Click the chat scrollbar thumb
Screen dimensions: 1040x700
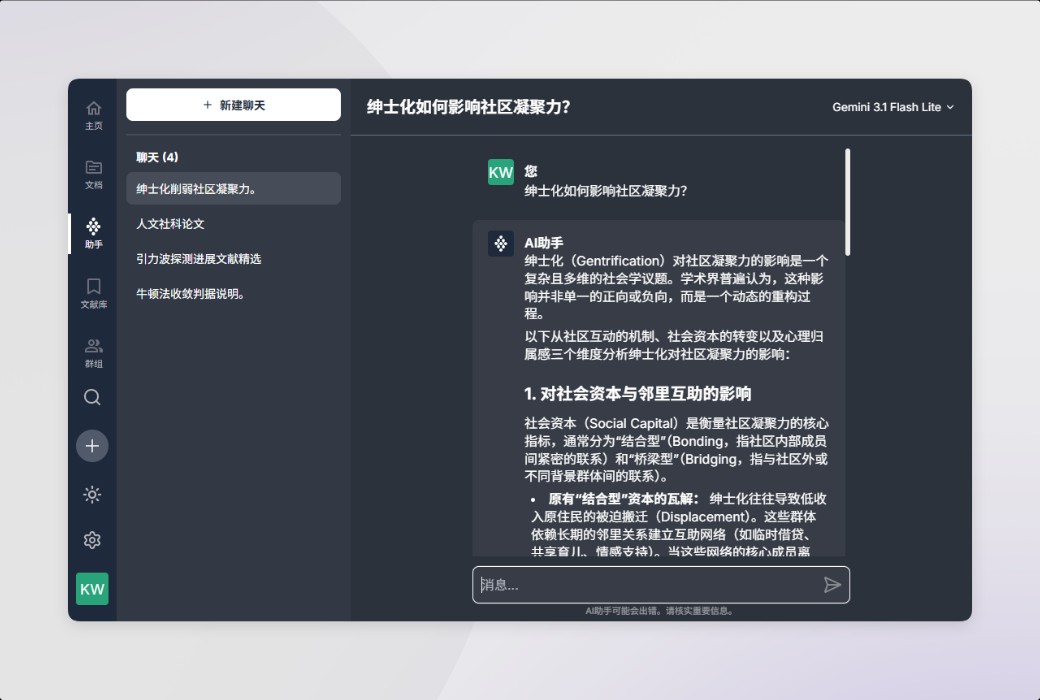[848, 202]
